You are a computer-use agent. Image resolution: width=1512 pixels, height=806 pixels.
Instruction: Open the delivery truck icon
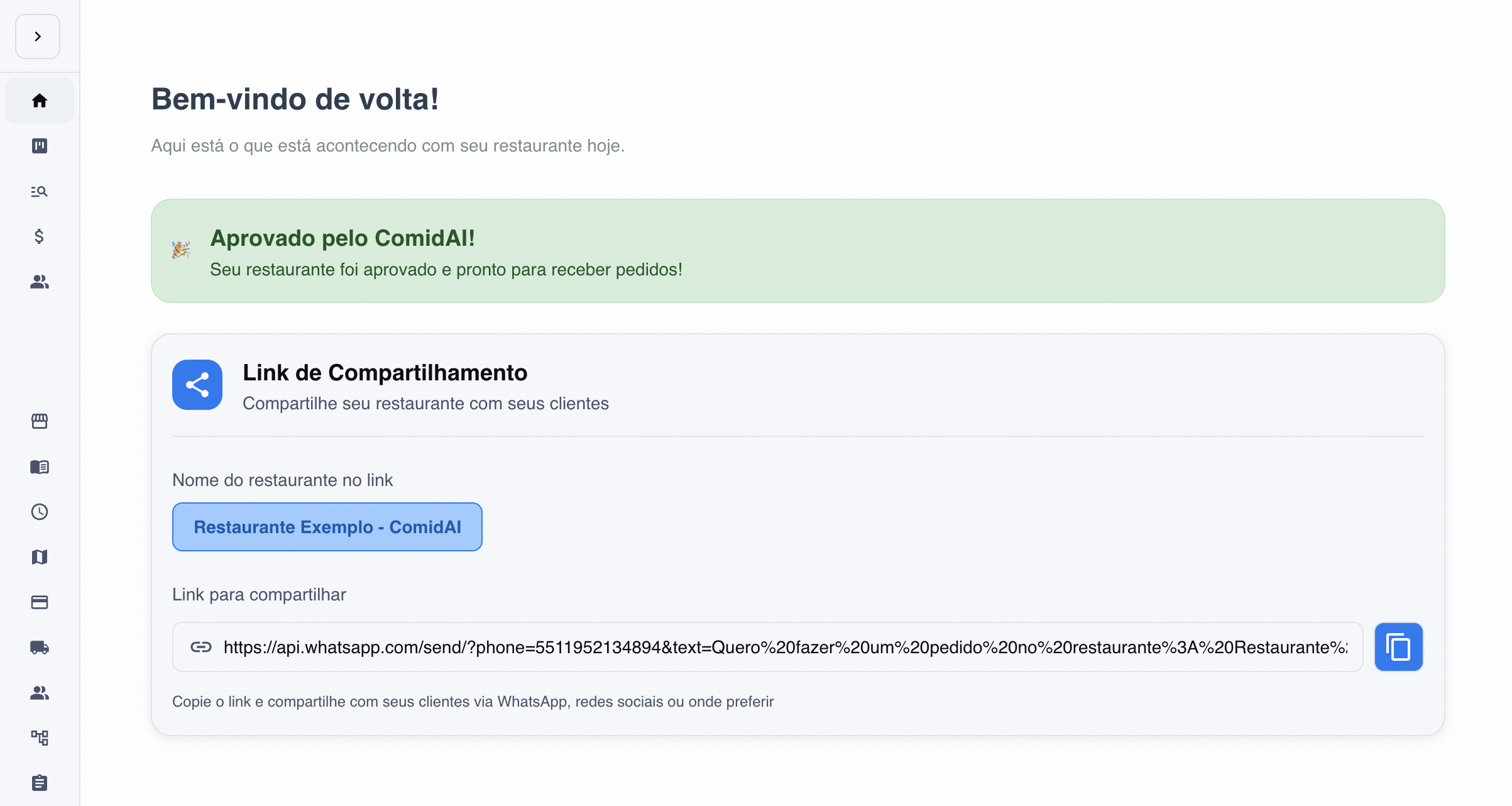(39, 648)
